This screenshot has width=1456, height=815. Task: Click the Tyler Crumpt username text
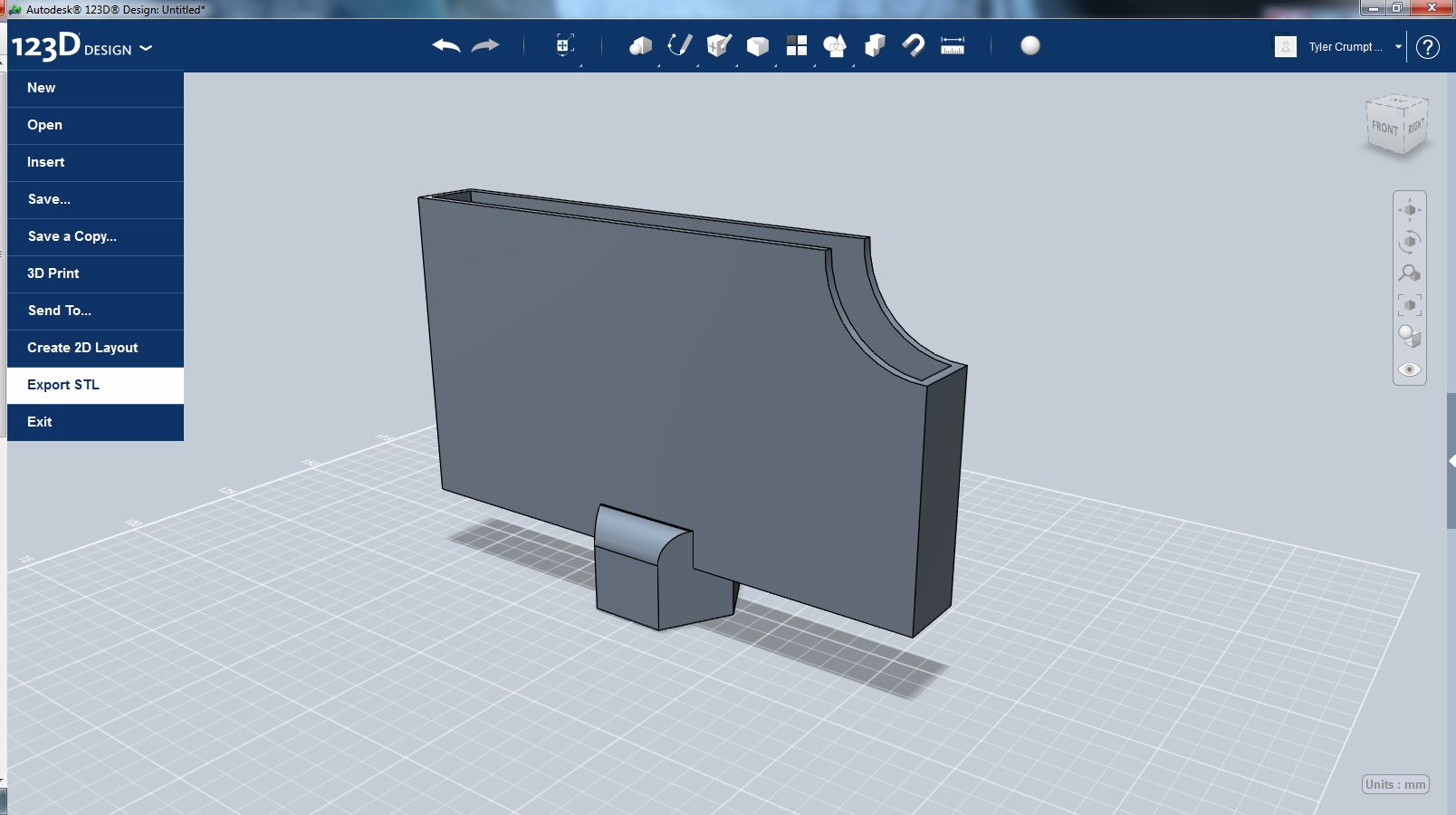pyautogui.click(x=1345, y=47)
